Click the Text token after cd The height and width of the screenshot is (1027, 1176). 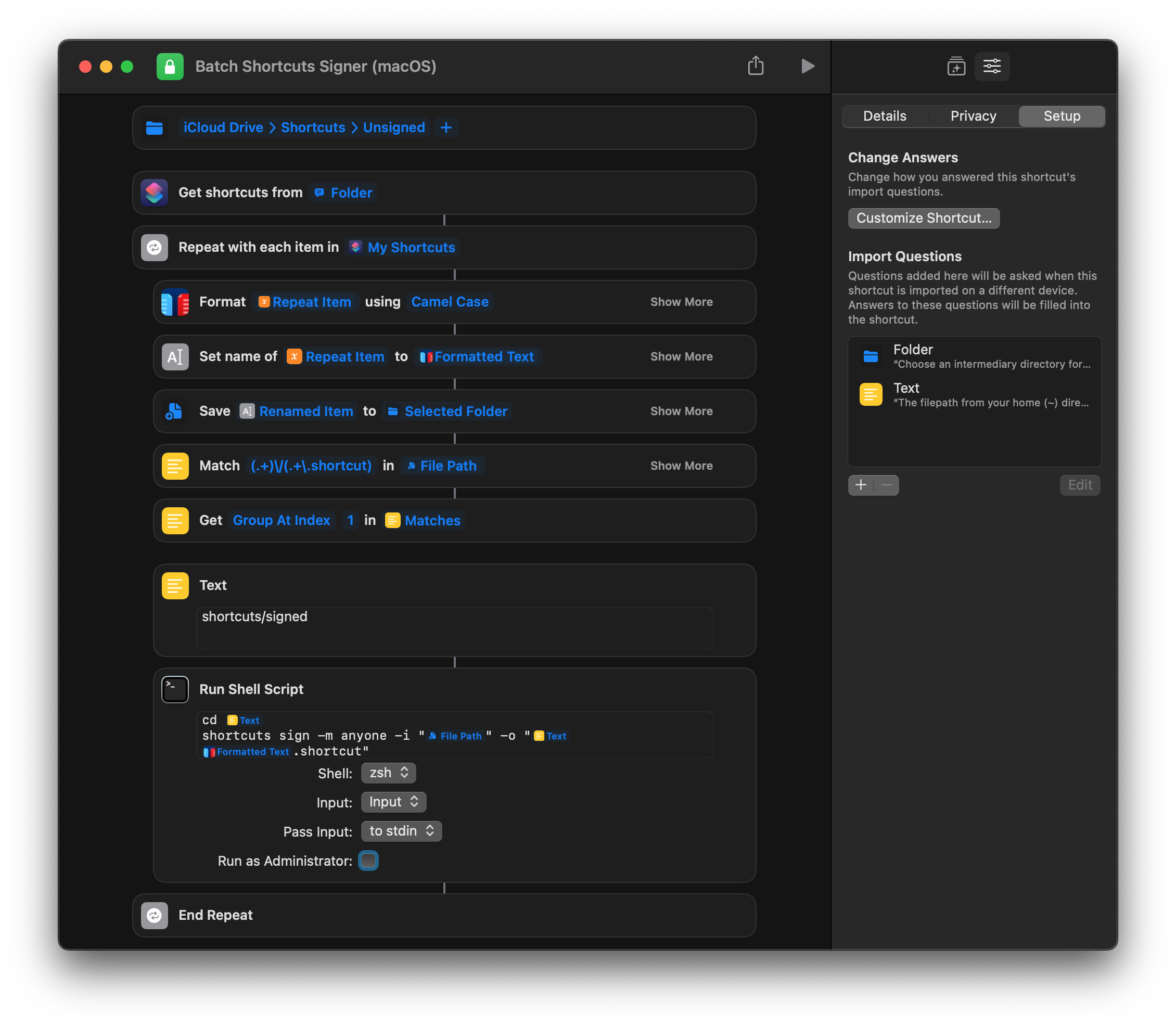pyautogui.click(x=244, y=721)
